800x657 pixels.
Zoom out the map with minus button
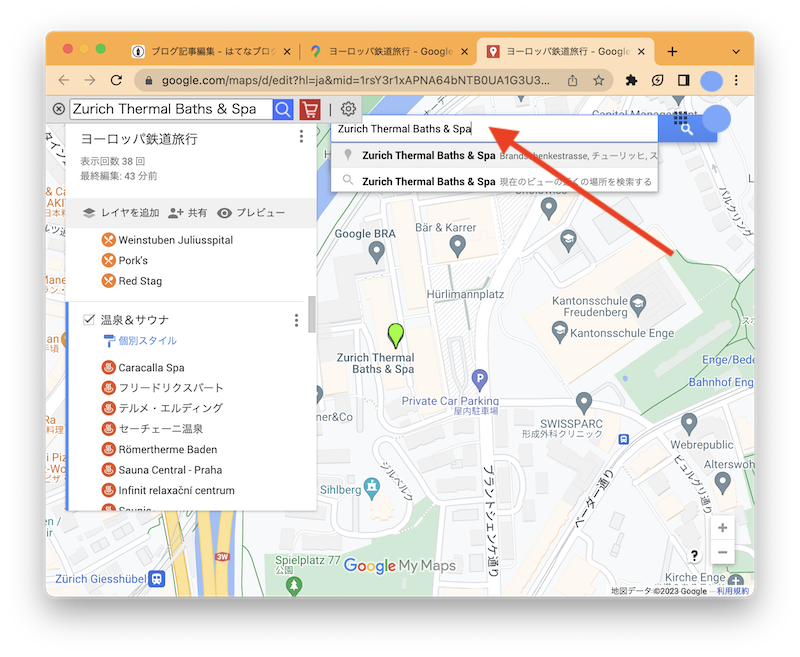(722, 552)
